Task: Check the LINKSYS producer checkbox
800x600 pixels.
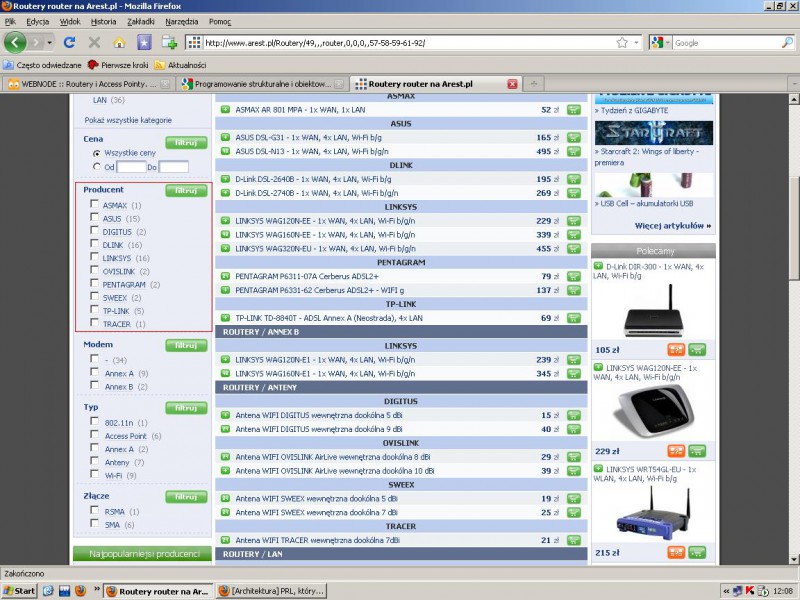Action: 94,258
